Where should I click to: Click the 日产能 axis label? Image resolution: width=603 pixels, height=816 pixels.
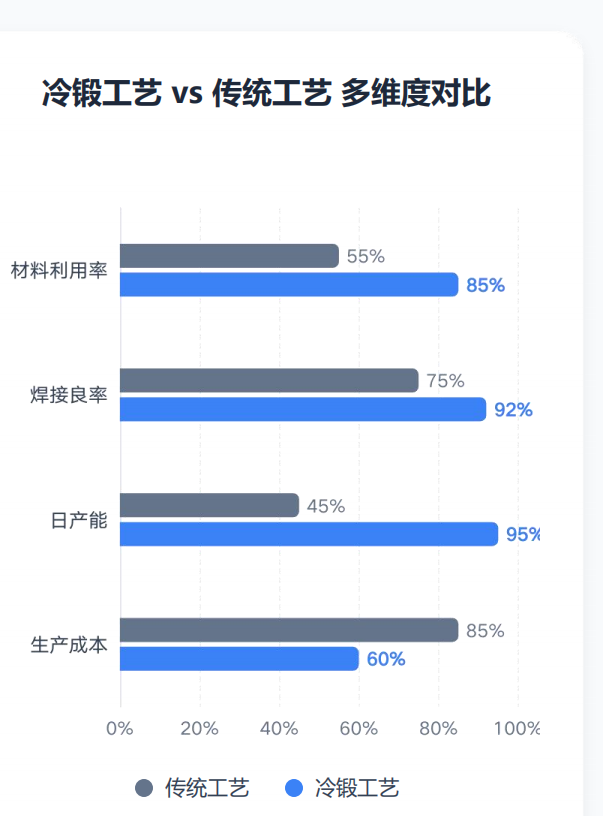point(79,520)
